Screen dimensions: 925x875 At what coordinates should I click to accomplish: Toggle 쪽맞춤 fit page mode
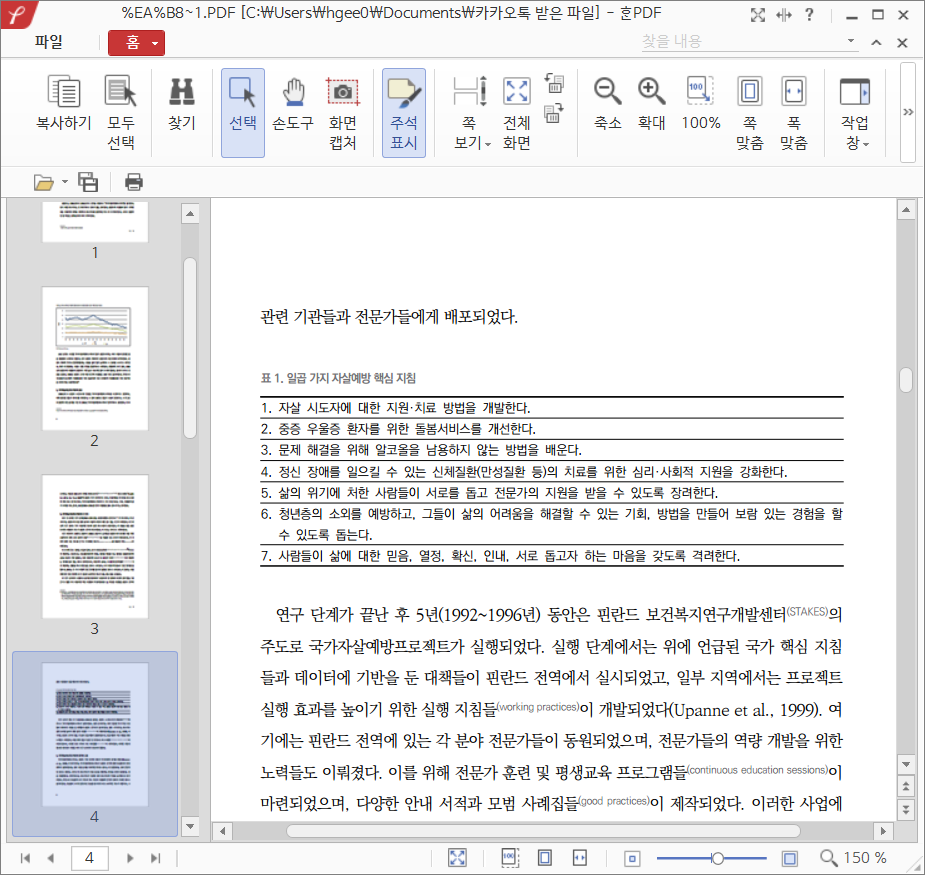click(749, 112)
